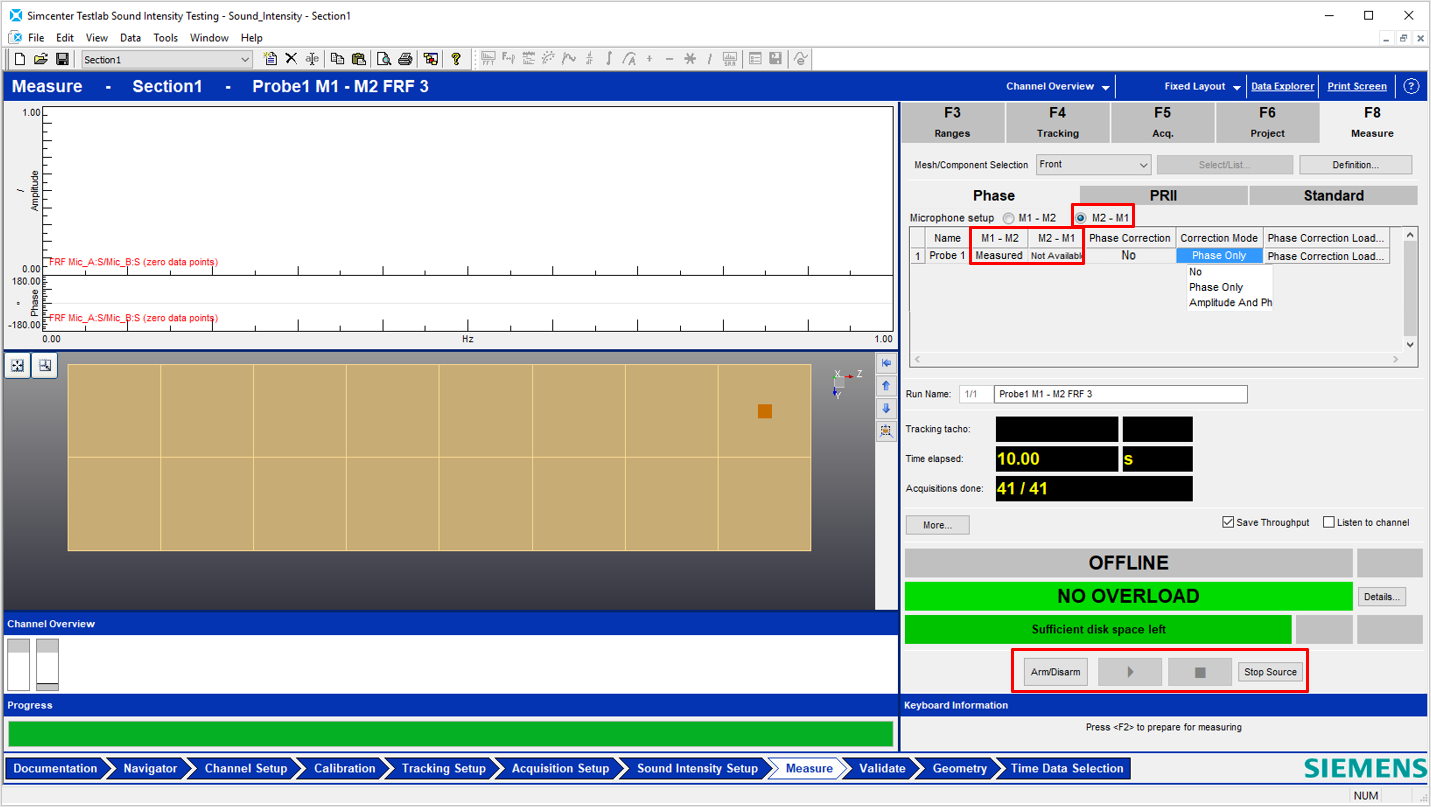1431x807 pixels.
Task: Click the Phase Correction Load... cell for Probe 1
Action: coord(1326,256)
